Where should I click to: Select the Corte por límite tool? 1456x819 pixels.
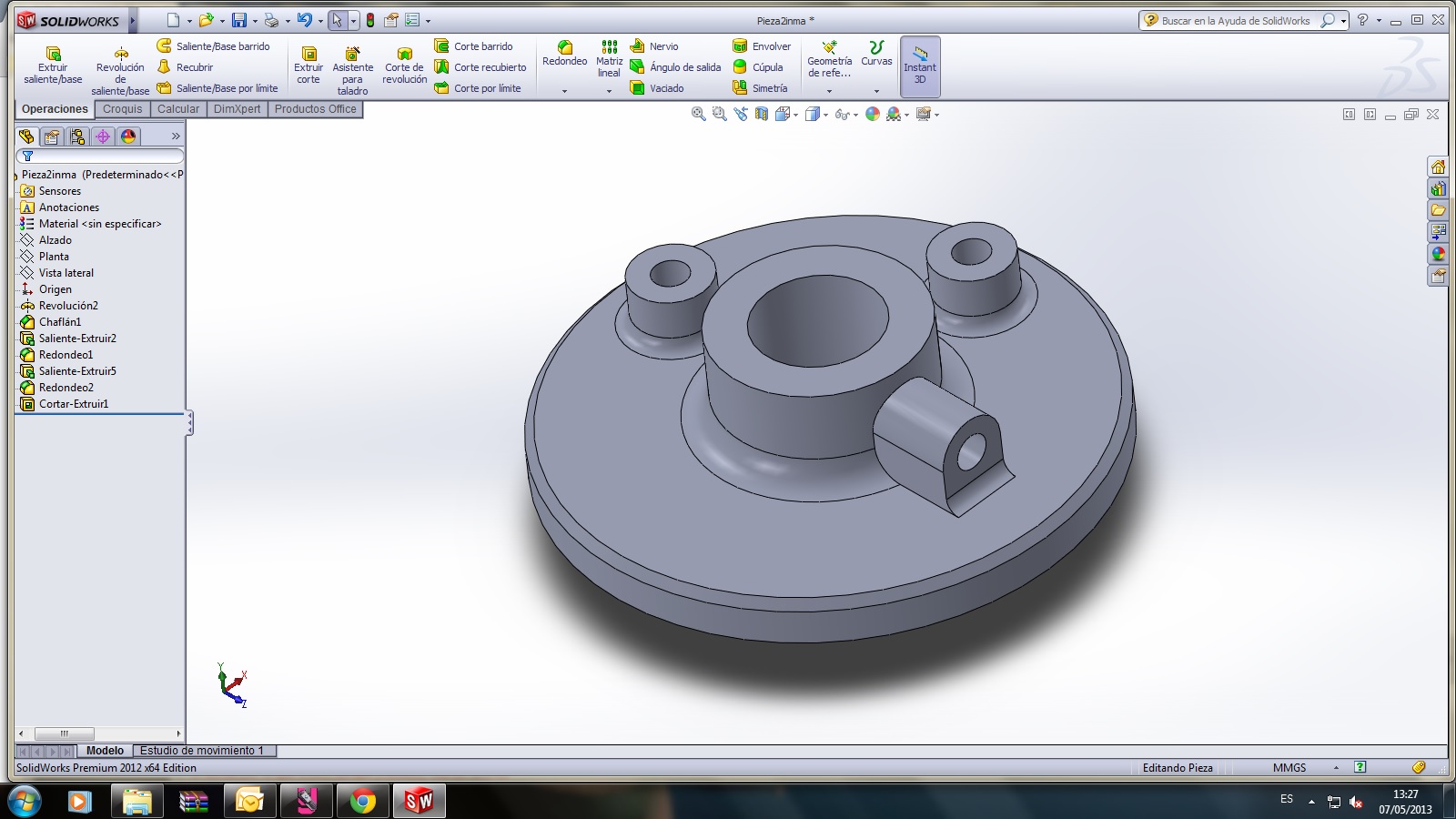[x=478, y=87]
